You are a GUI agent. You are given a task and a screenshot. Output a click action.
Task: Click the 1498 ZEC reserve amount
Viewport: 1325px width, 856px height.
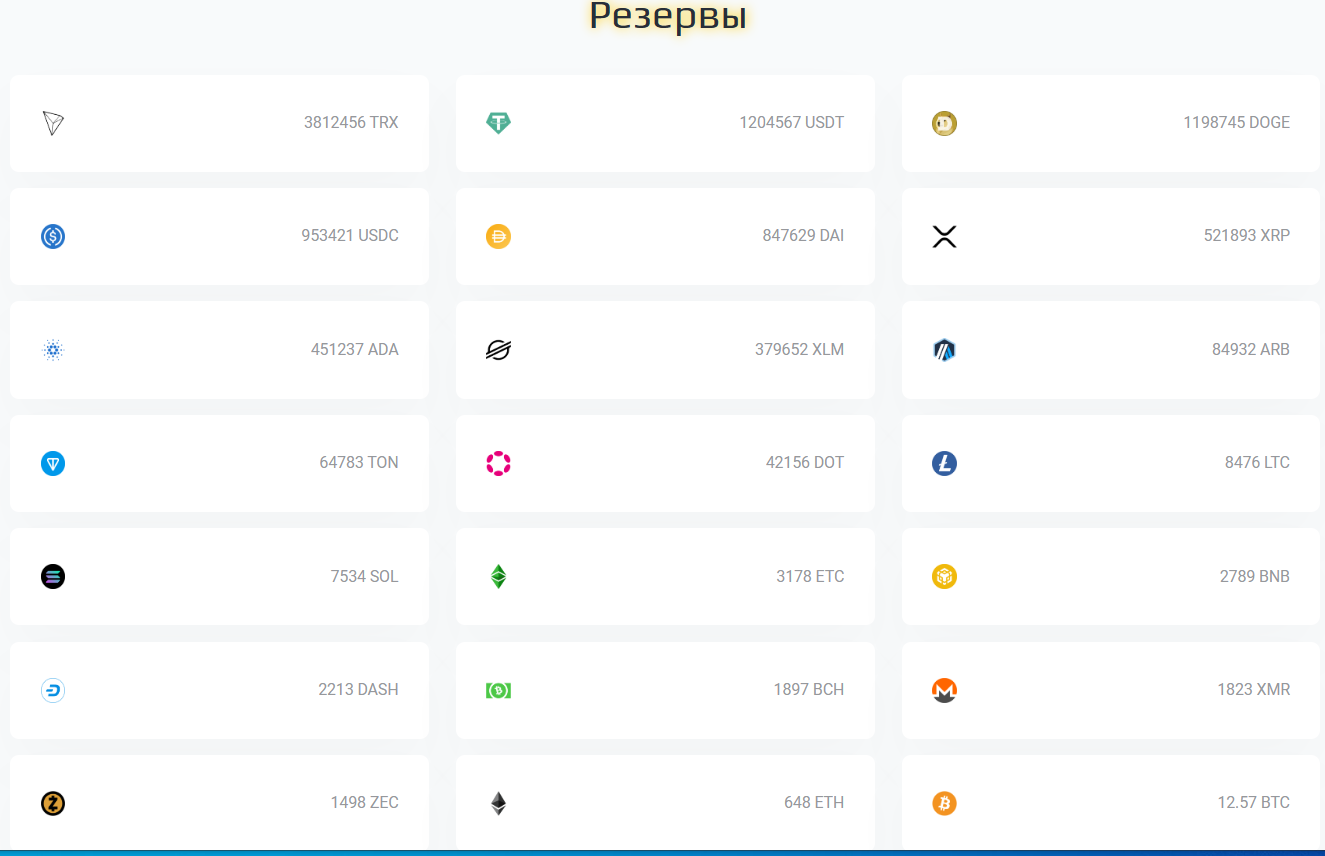(364, 802)
